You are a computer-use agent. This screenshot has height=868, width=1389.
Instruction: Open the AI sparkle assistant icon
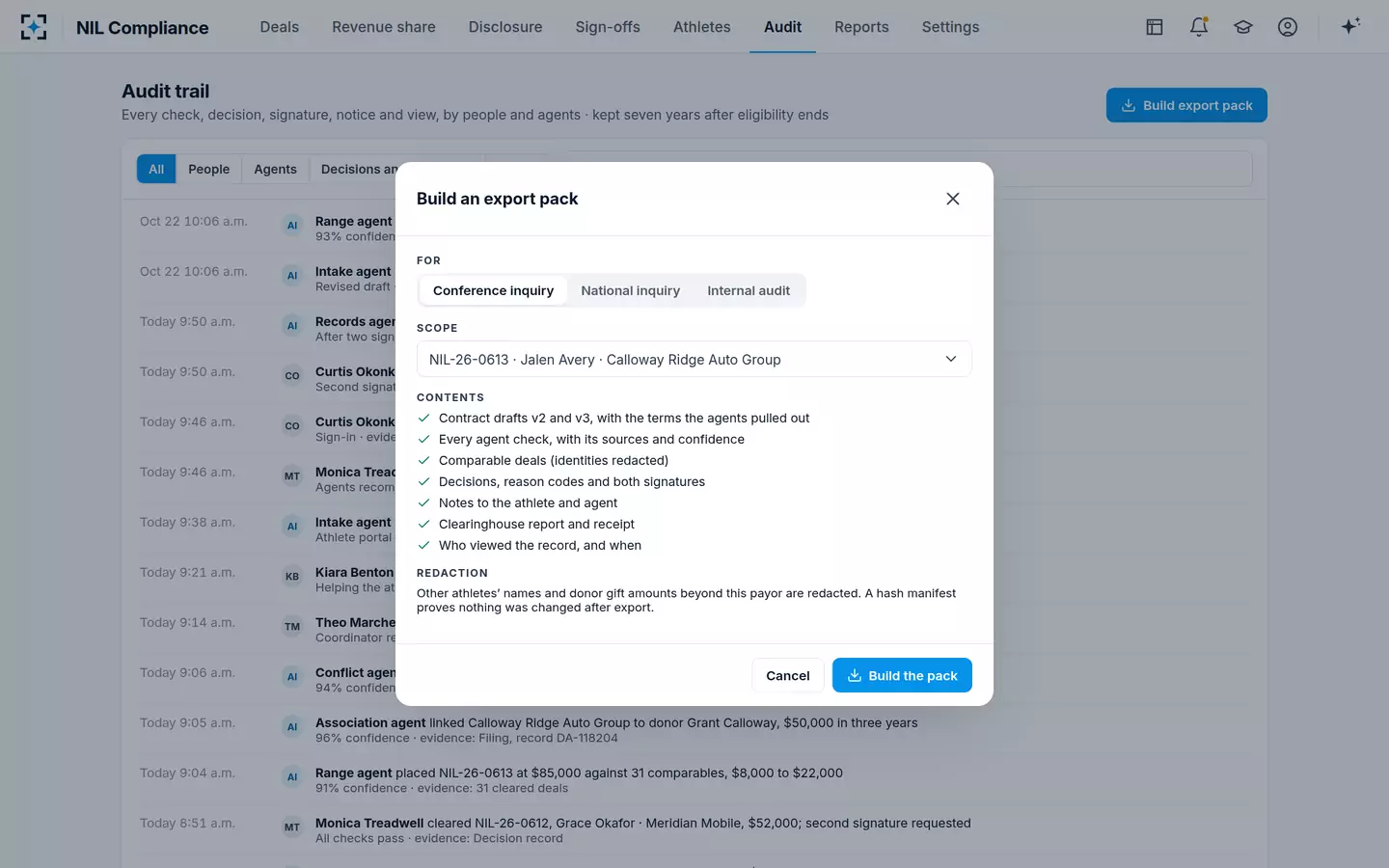coord(1350,26)
